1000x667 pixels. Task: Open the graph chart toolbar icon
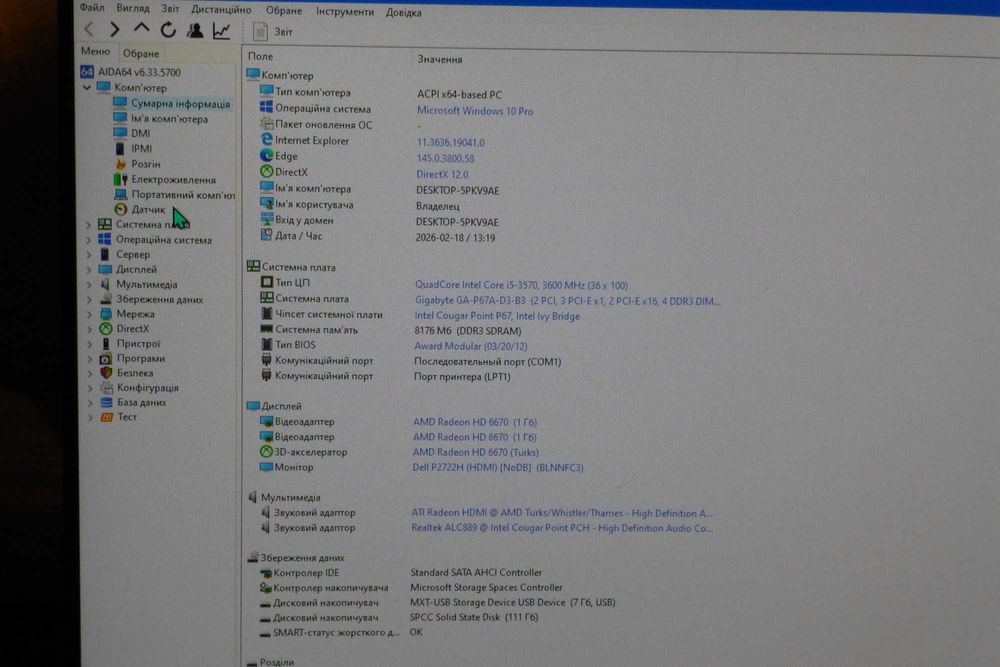[221, 31]
